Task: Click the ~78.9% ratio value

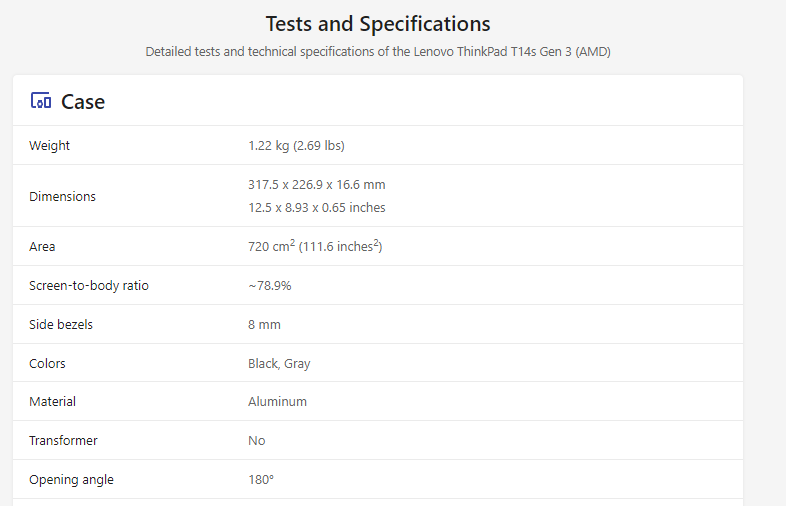Action: [270, 286]
